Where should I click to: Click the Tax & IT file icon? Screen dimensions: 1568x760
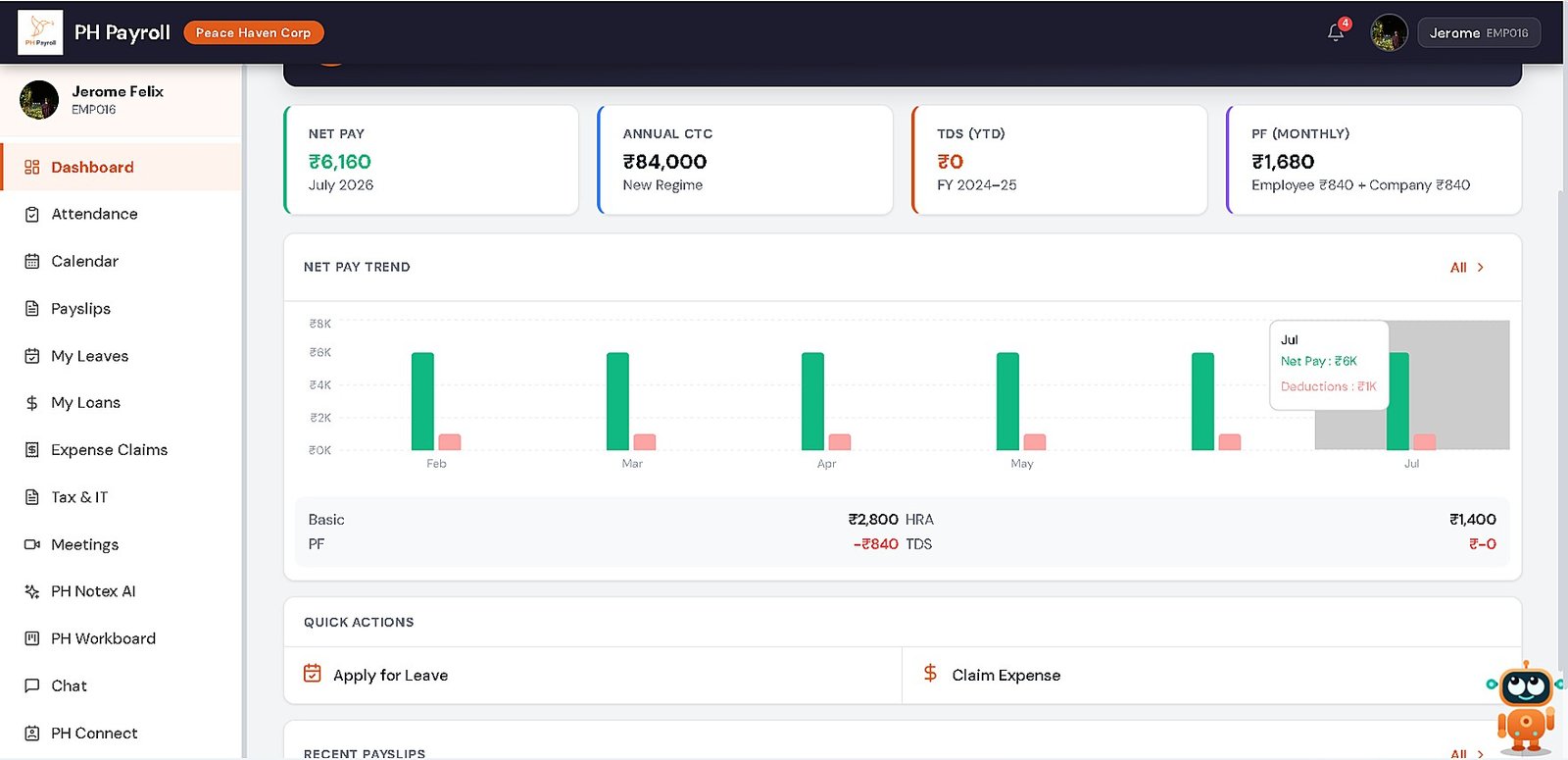[x=32, y=496]
